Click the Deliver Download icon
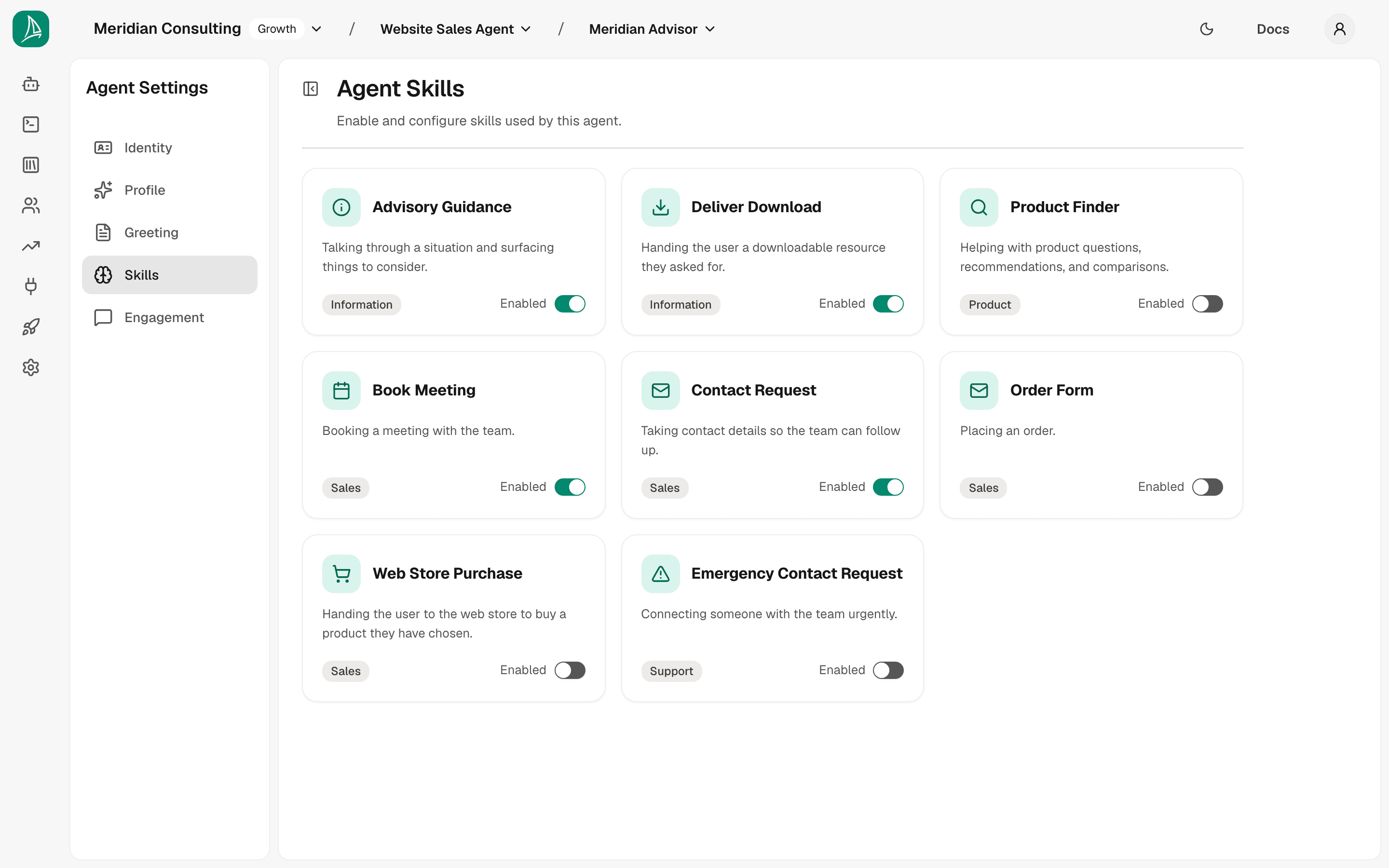The height and width of the screenshot is (868, 1389). [x=661, y=207]
